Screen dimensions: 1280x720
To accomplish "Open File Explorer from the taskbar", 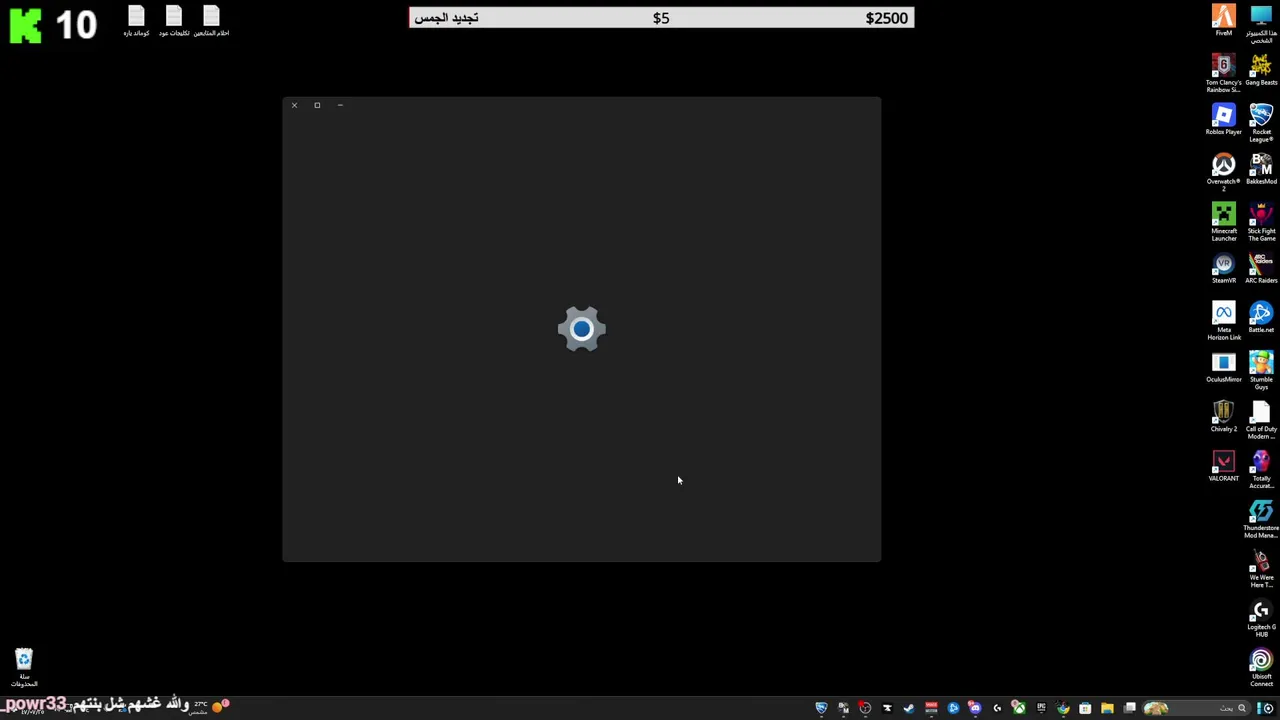I will coord(1107,708).
